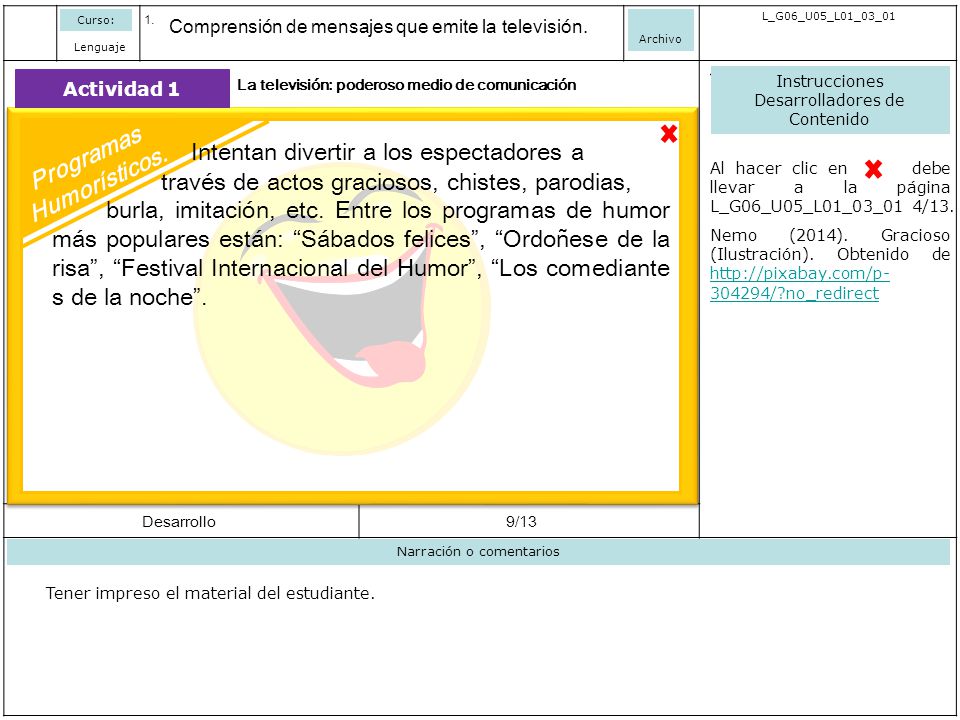
Task: Click Instrucciones Desarrolladores de Contenido header
Action: (x=830, y=100)
